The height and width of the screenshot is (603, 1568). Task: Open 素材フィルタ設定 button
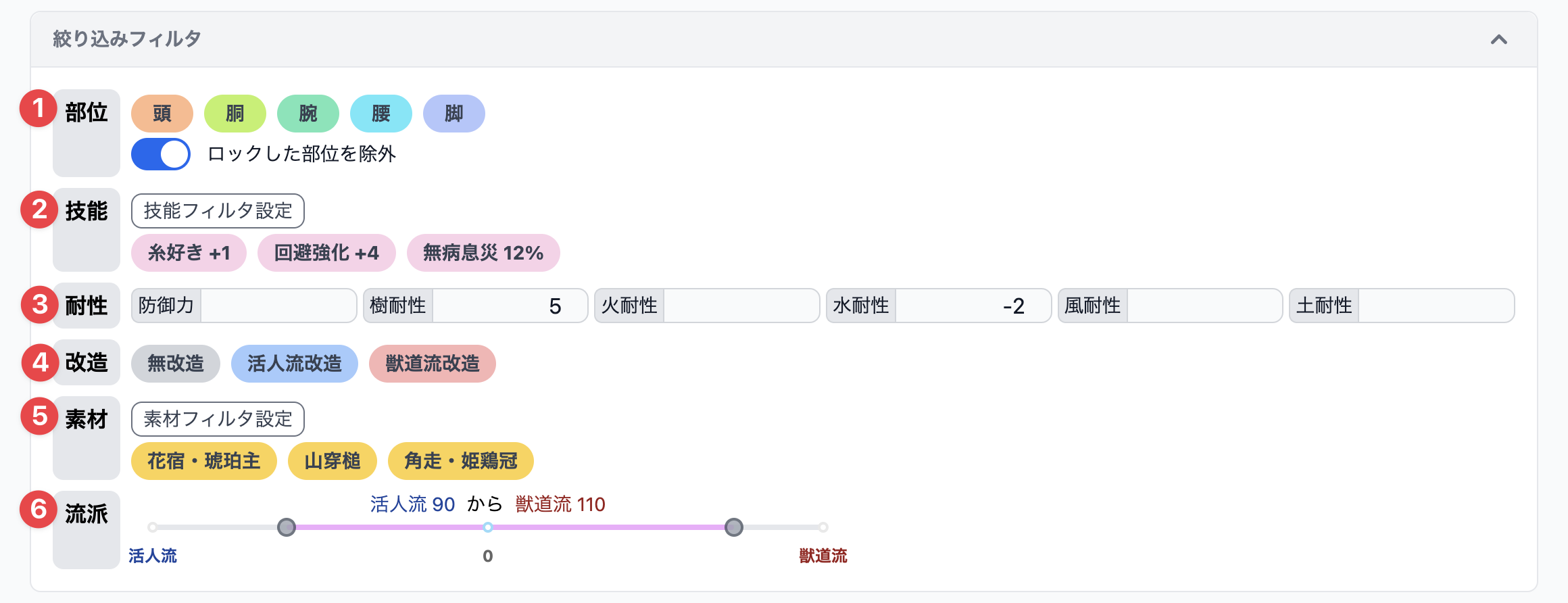tap(218, 419)
